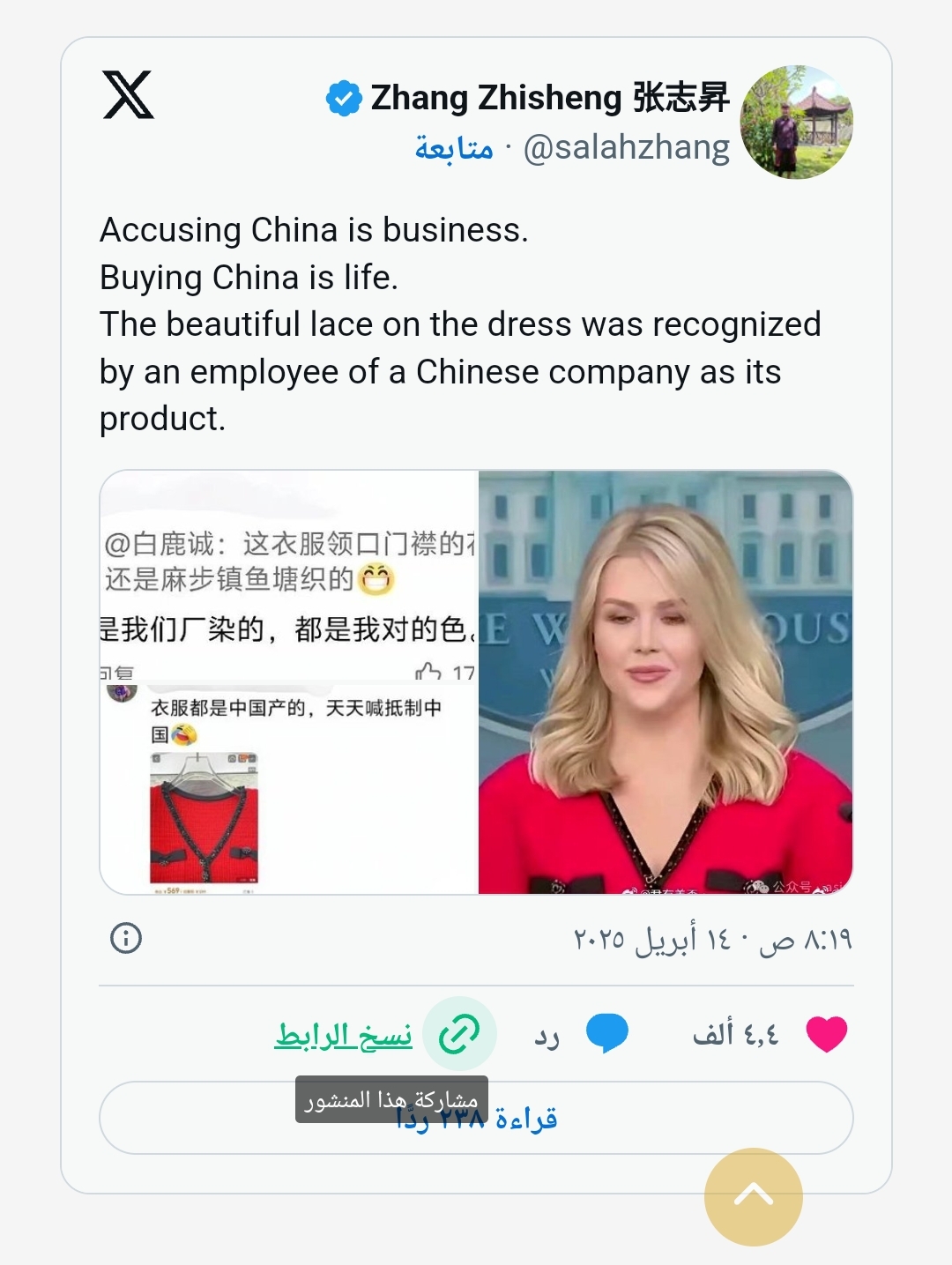Viewport: 952px width, 1265px height.
Task: Click the رد reply label
Action: (547, 1036)
